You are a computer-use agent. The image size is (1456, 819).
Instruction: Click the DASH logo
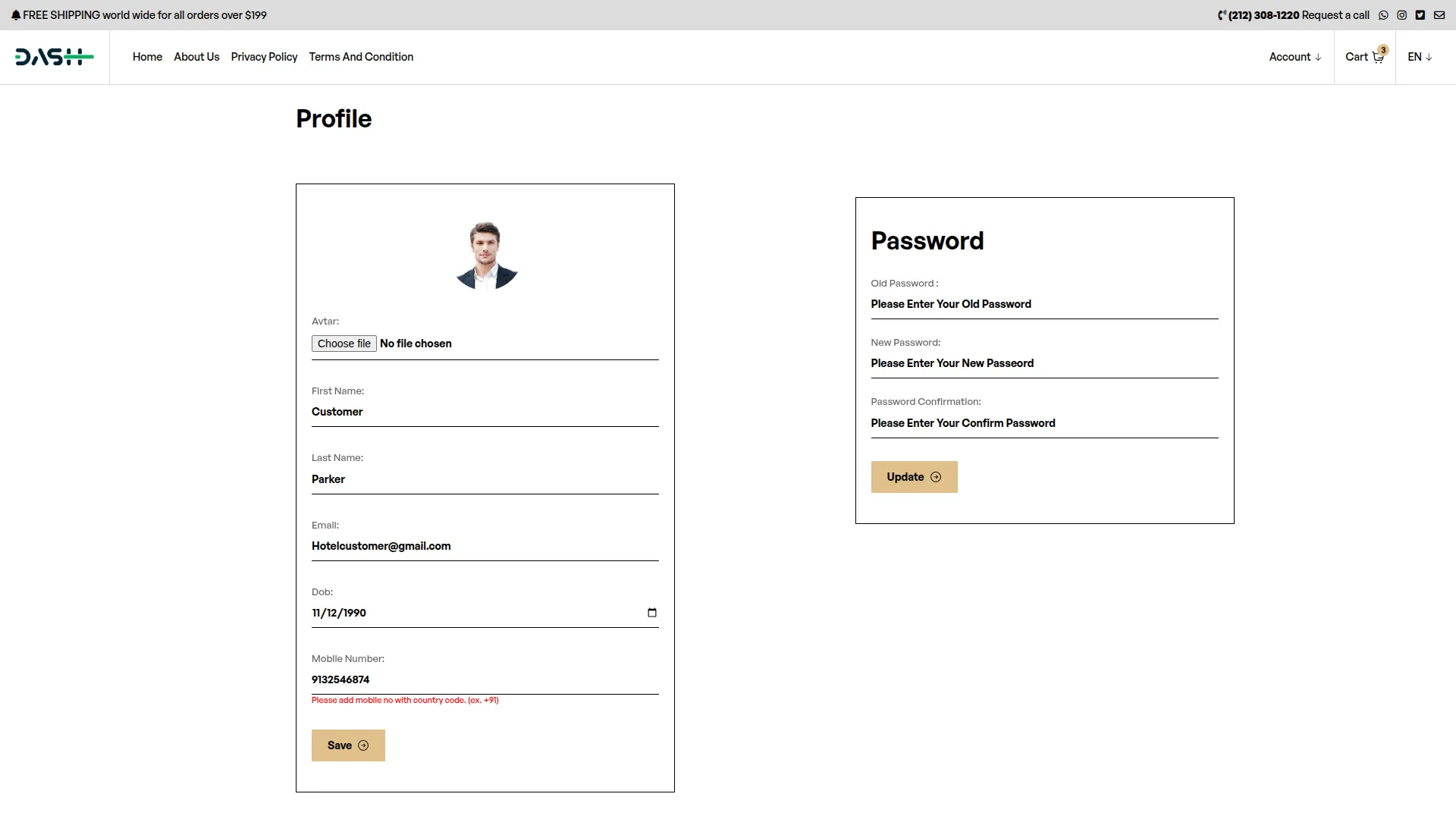click(55, 57)
